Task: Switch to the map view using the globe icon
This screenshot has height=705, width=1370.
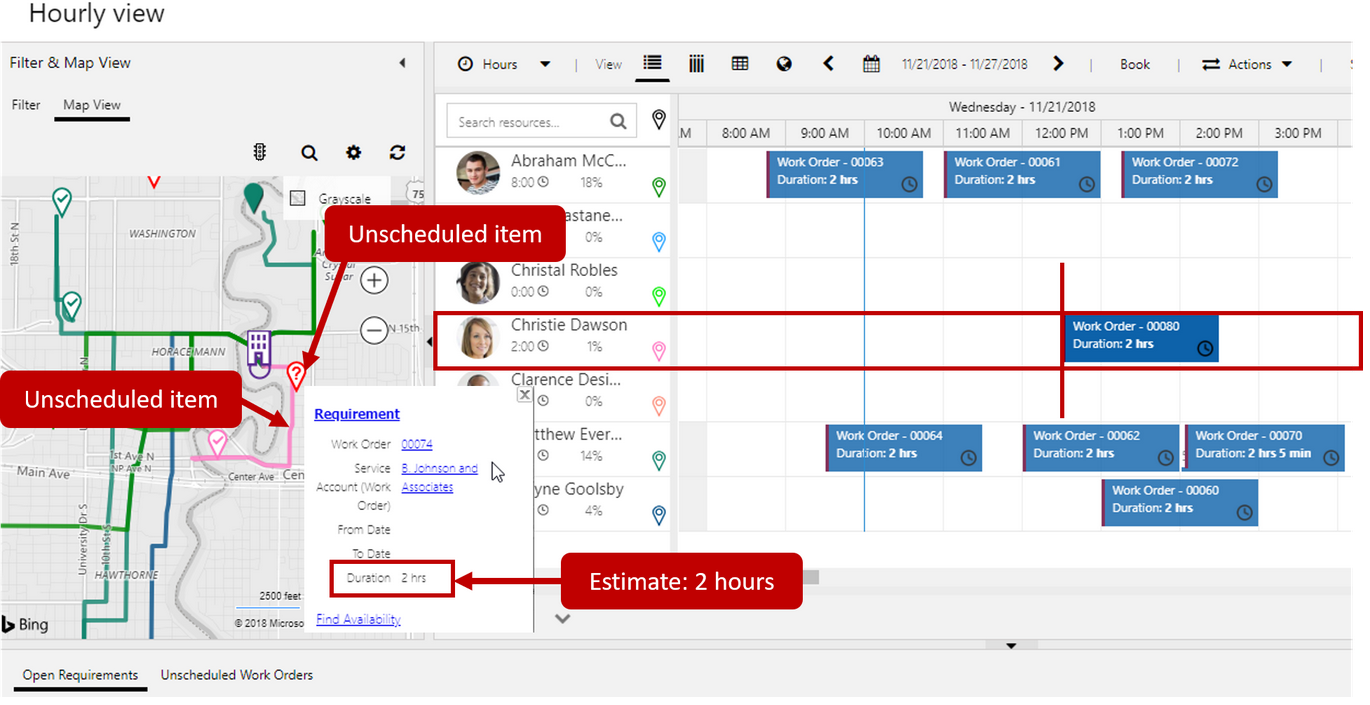Action: pos(784,64)
